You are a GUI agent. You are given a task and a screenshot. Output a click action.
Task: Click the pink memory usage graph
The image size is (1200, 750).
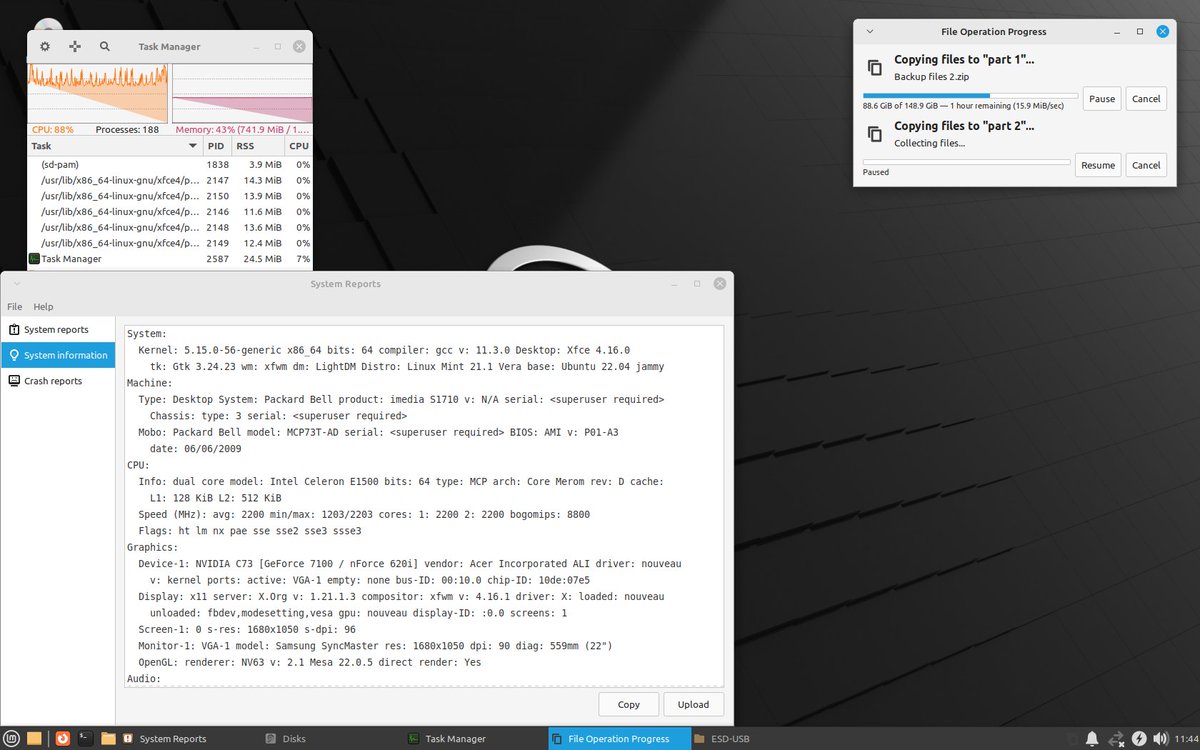coord(242,93)
